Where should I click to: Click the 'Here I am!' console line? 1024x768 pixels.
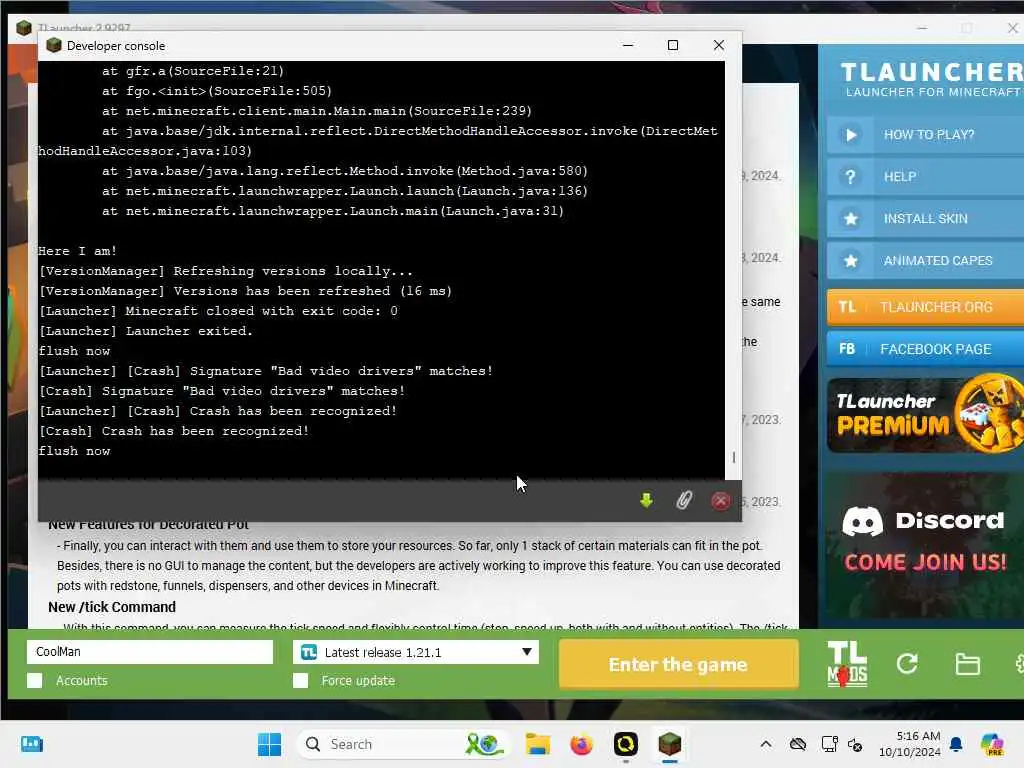point(77,251)
